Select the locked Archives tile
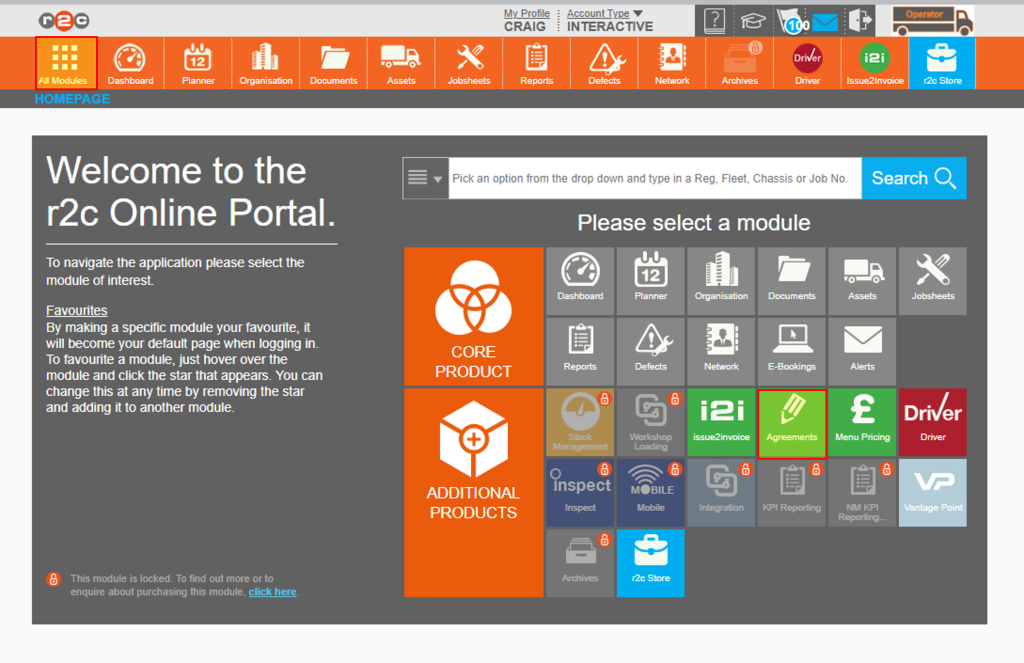1024x663 pixels. click(x=580, y=563)
